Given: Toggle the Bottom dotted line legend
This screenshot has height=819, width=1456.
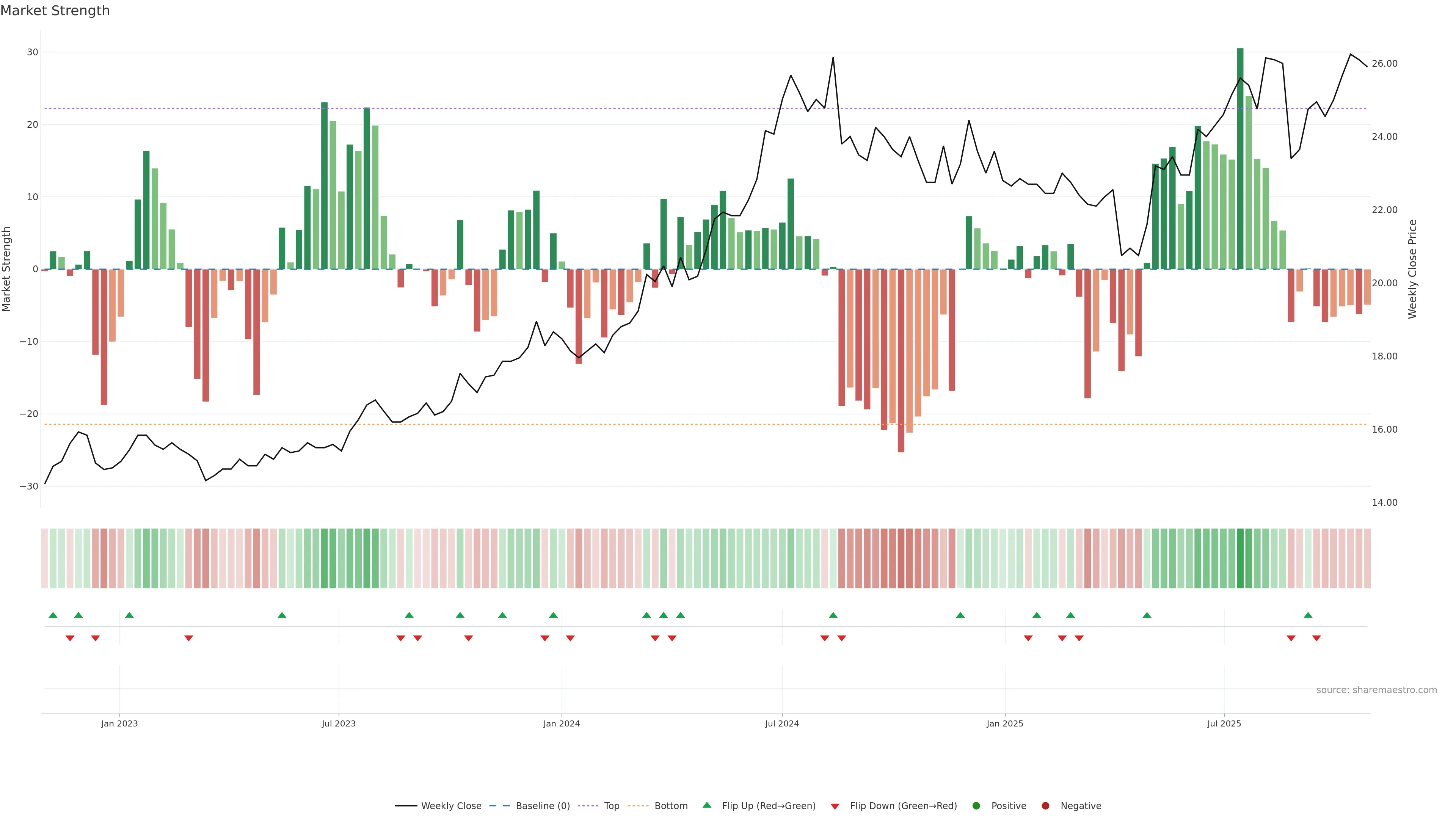Looking at the screenshot, I should coord(638,805).
